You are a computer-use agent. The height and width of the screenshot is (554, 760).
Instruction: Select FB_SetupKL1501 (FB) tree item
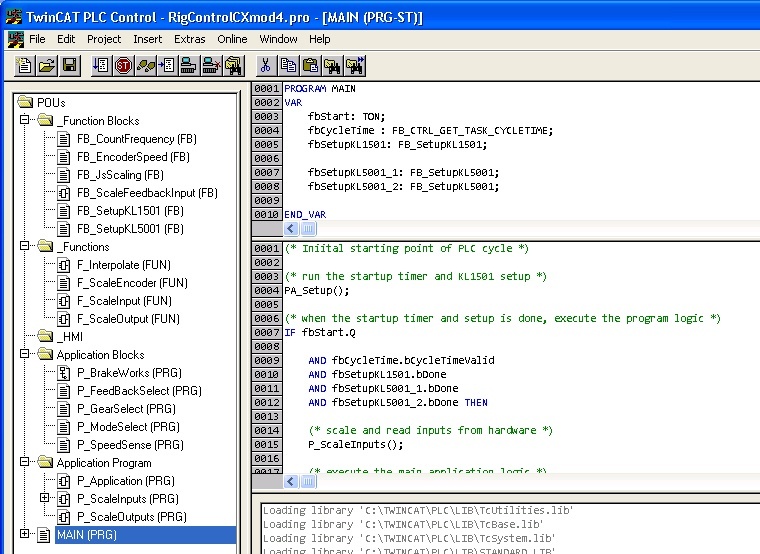(x=130, y=211)
